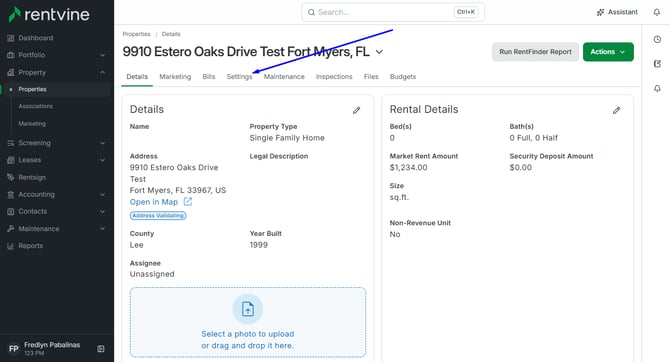Expand the Accounting menu chevron

[x=102, y=194]
